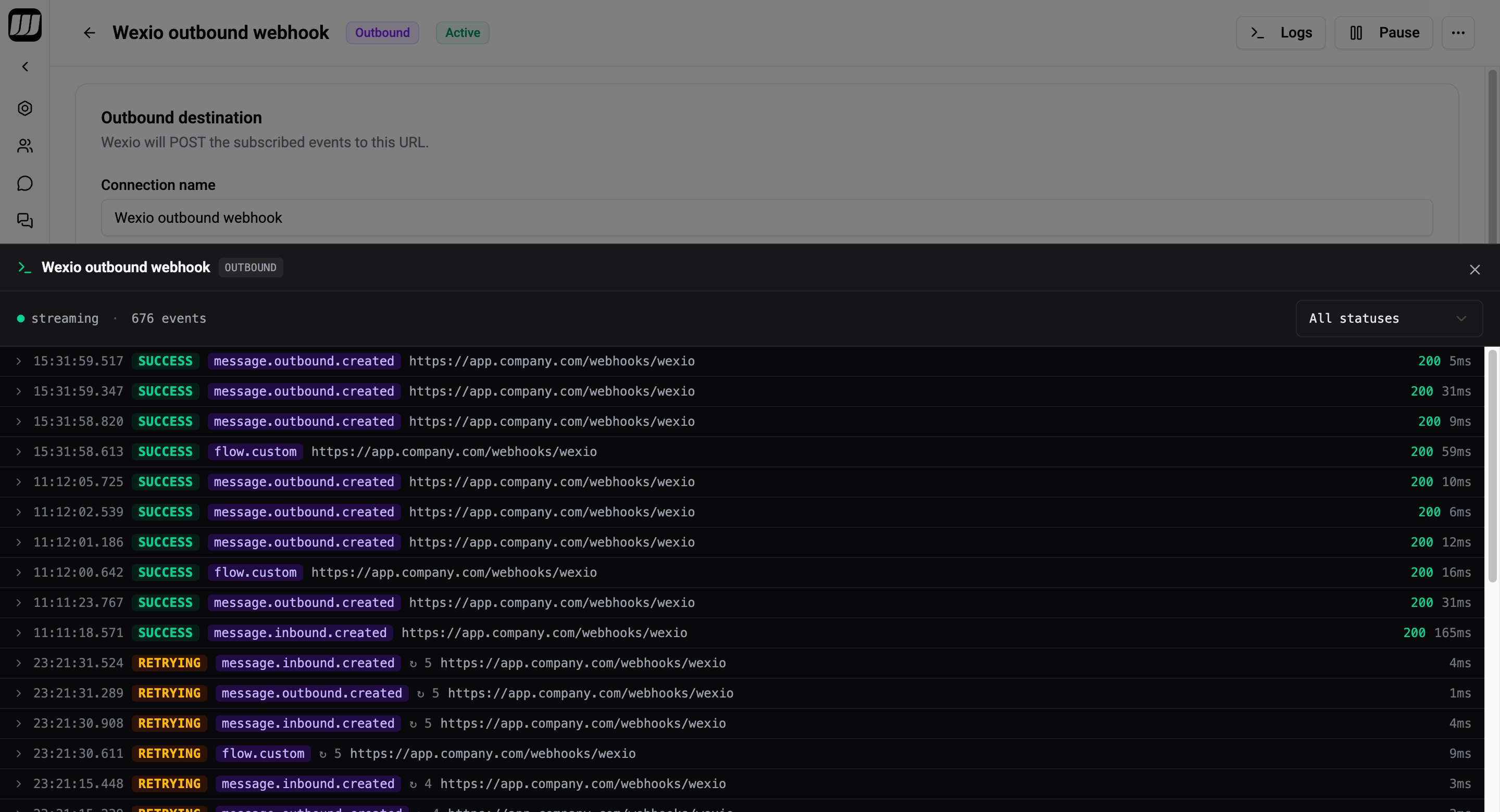Screen dimensions: 1500x812
Task: Open the three-dots more options menu
Action: click(x=1457, y=33)
